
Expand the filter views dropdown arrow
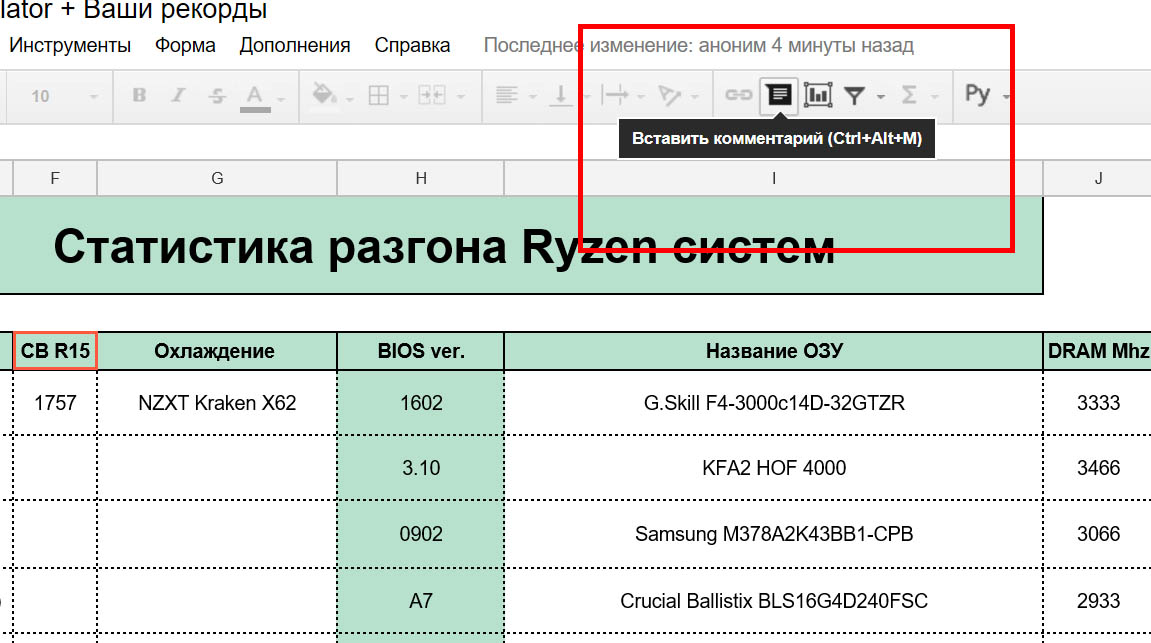880,97
